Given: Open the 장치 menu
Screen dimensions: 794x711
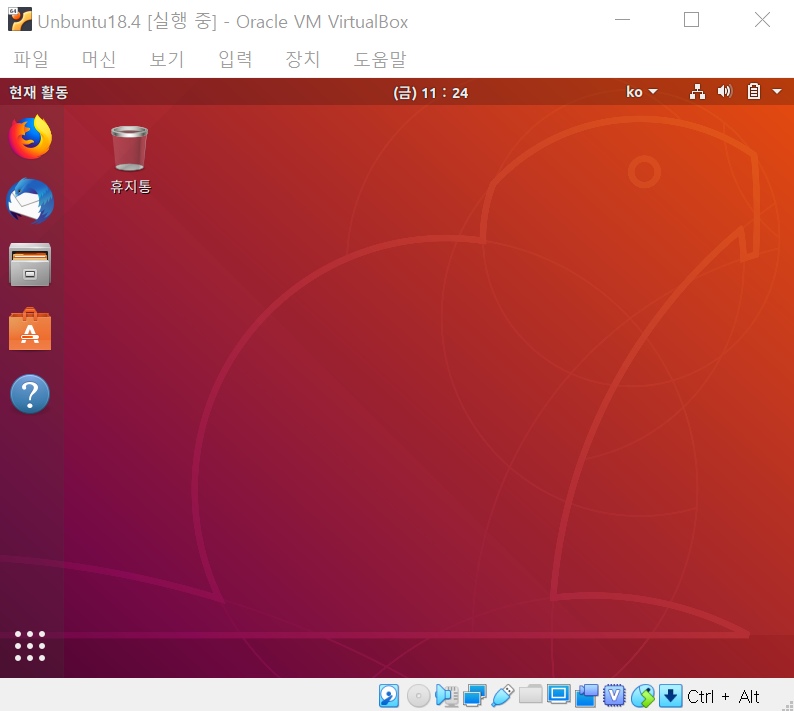Looking at the screenshot, I should pyautogui.click(x=302, y=59).
